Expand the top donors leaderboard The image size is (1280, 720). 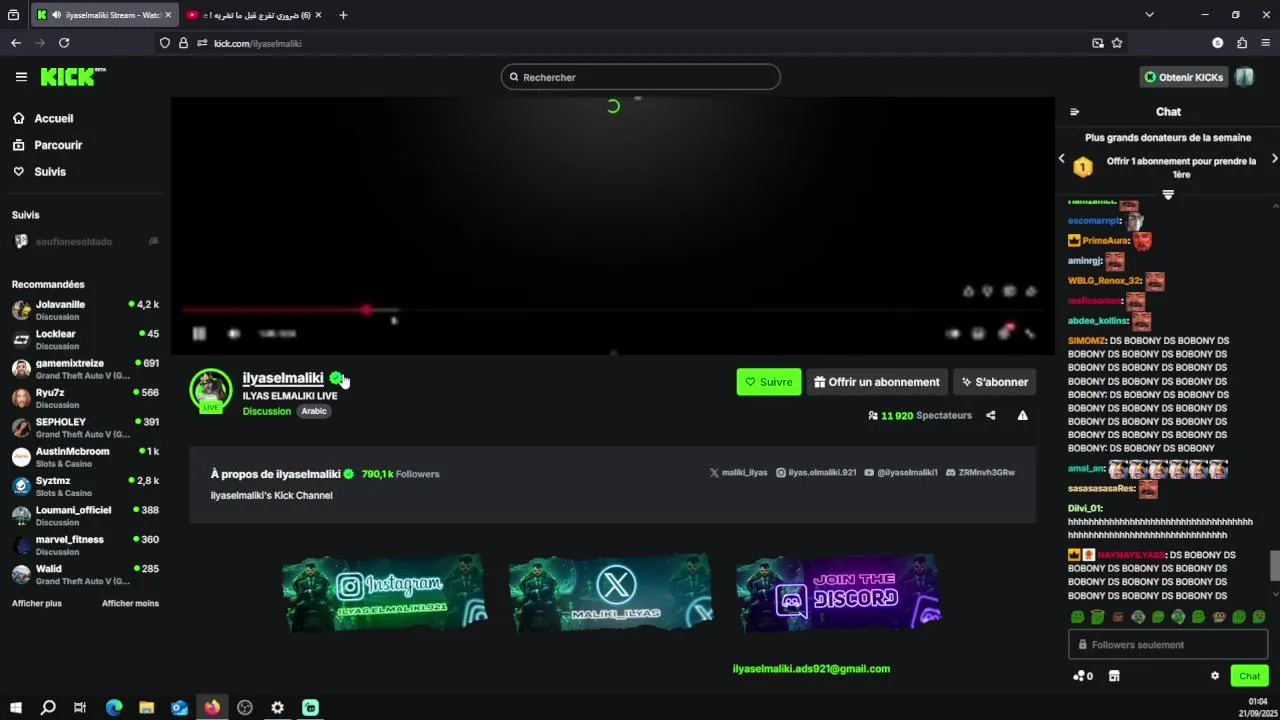click(1167, 194)
